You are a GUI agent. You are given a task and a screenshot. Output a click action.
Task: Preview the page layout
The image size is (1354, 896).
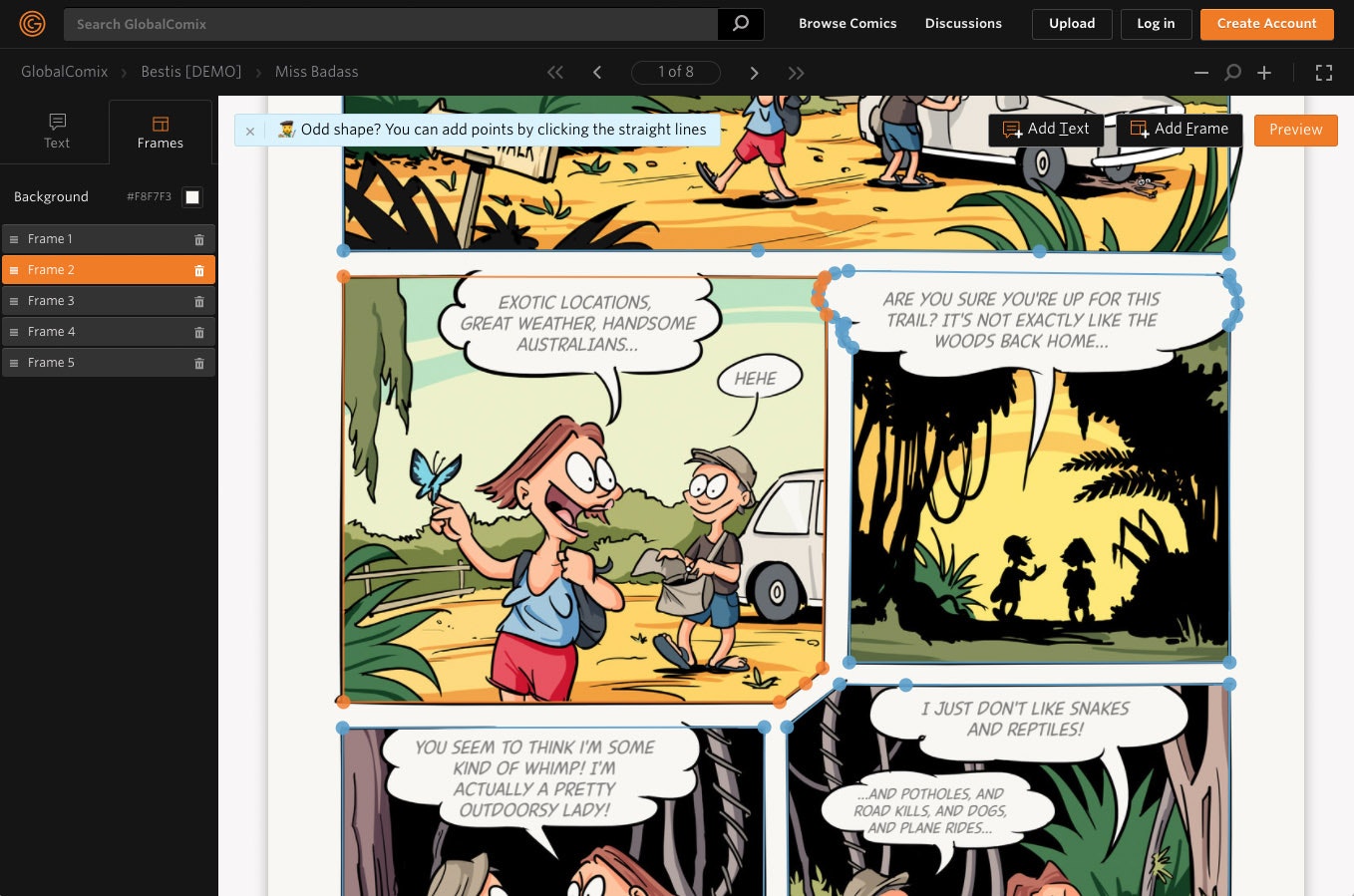point(1295,130)
